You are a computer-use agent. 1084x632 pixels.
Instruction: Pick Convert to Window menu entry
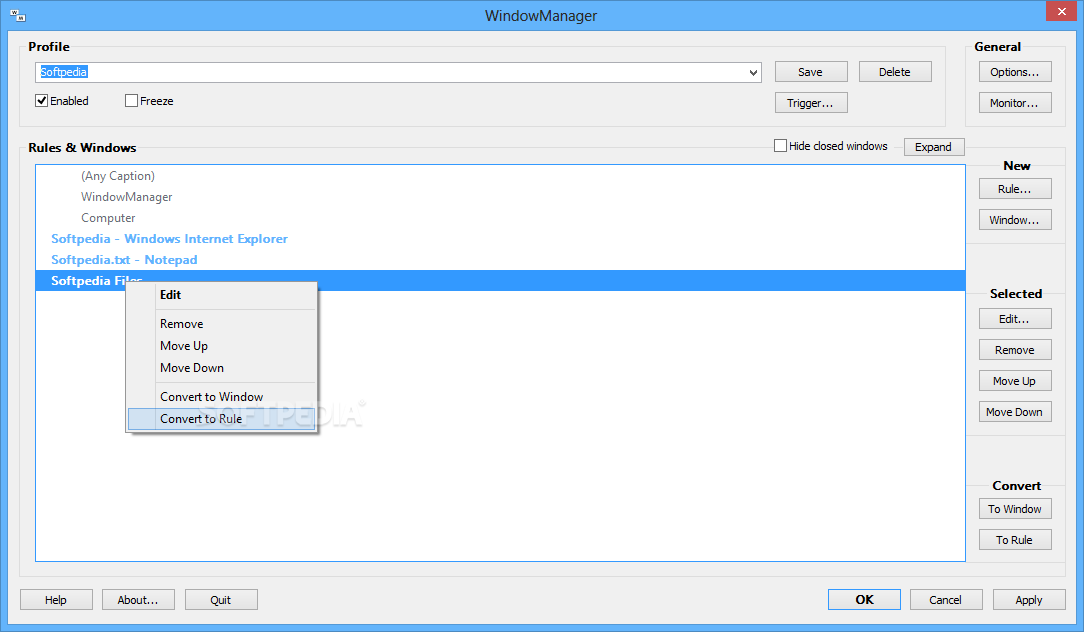221,397
